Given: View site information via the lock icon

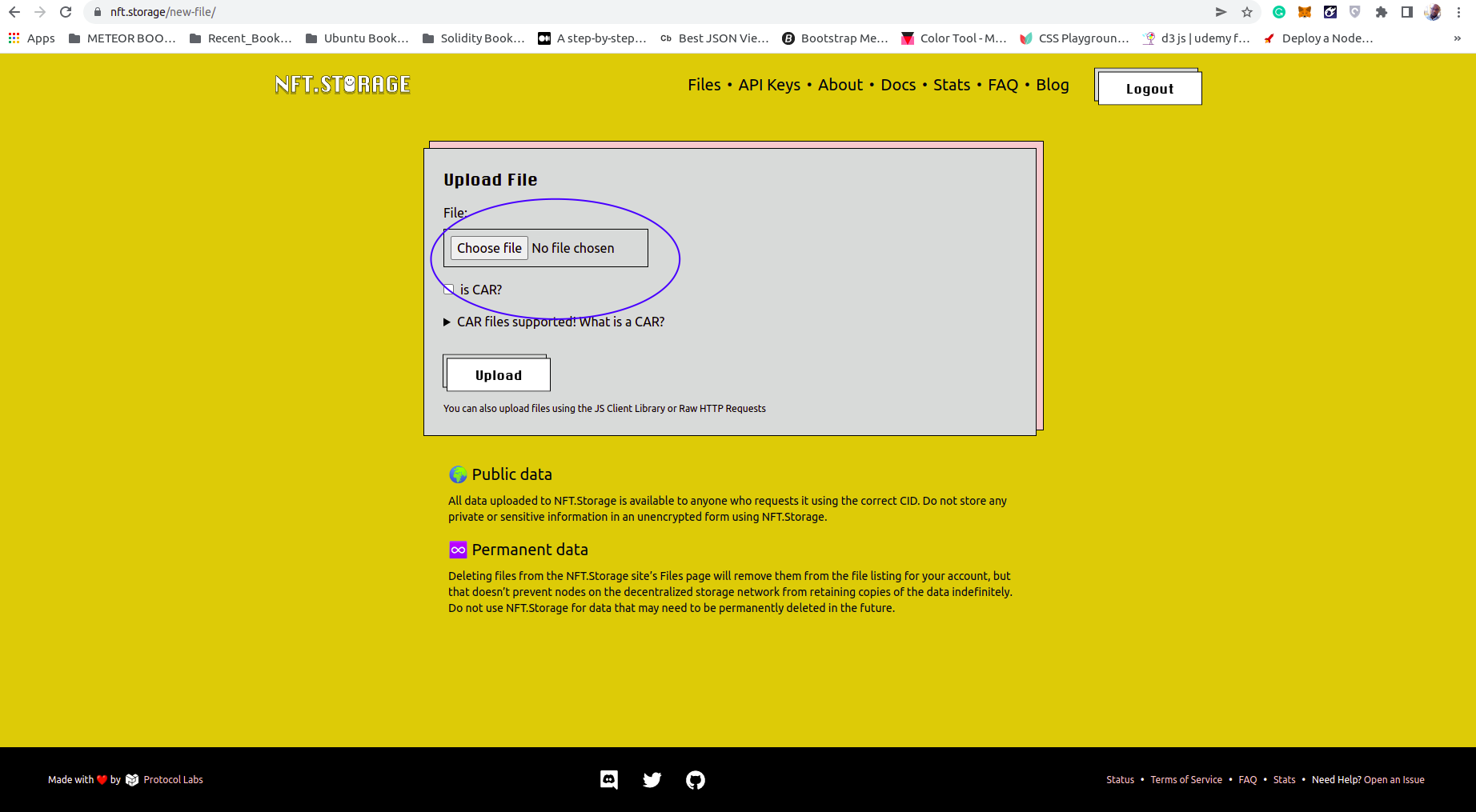Looking at the screenshot, I should 98,12.
